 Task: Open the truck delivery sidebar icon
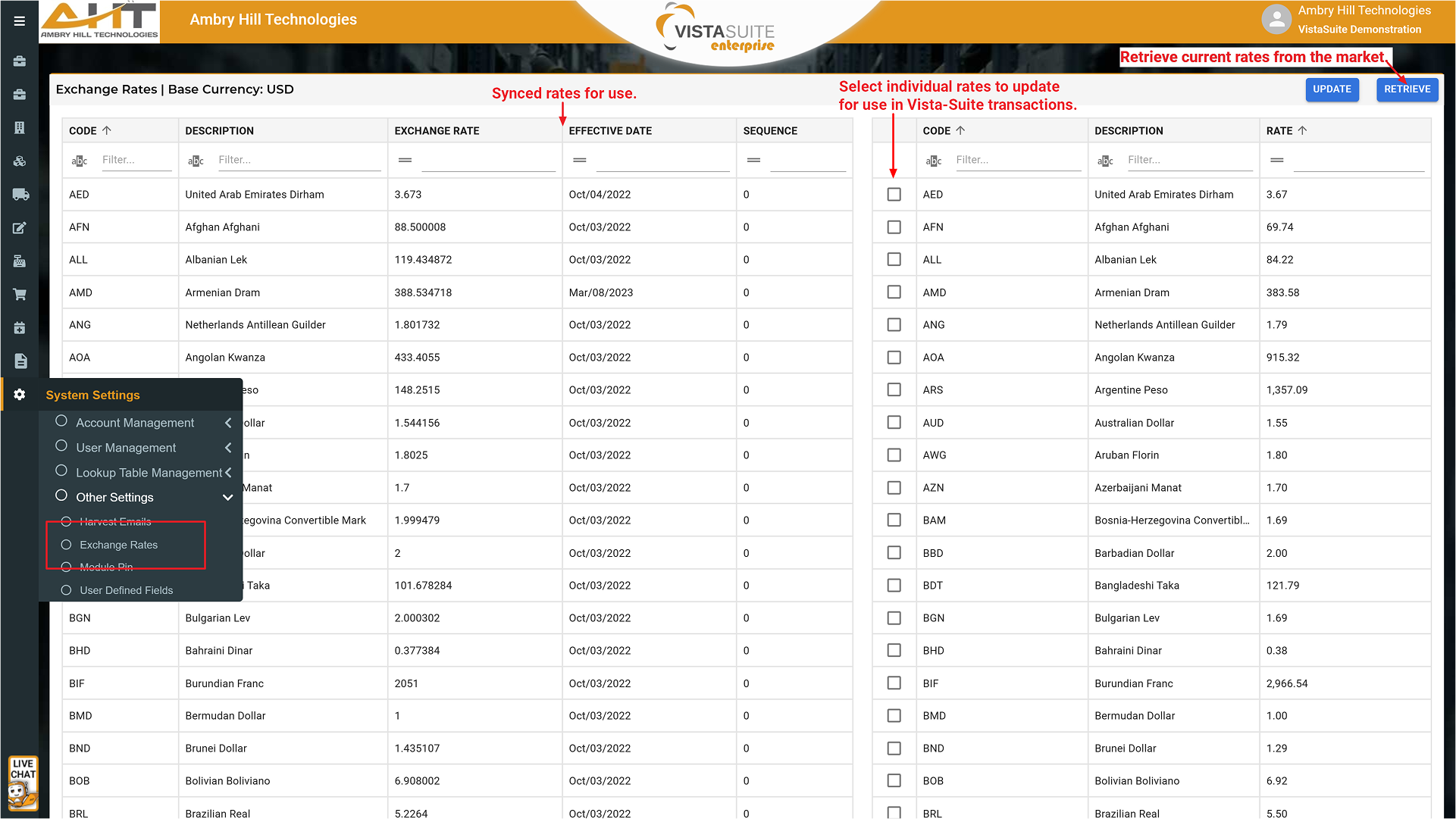[x=20, y=195]
